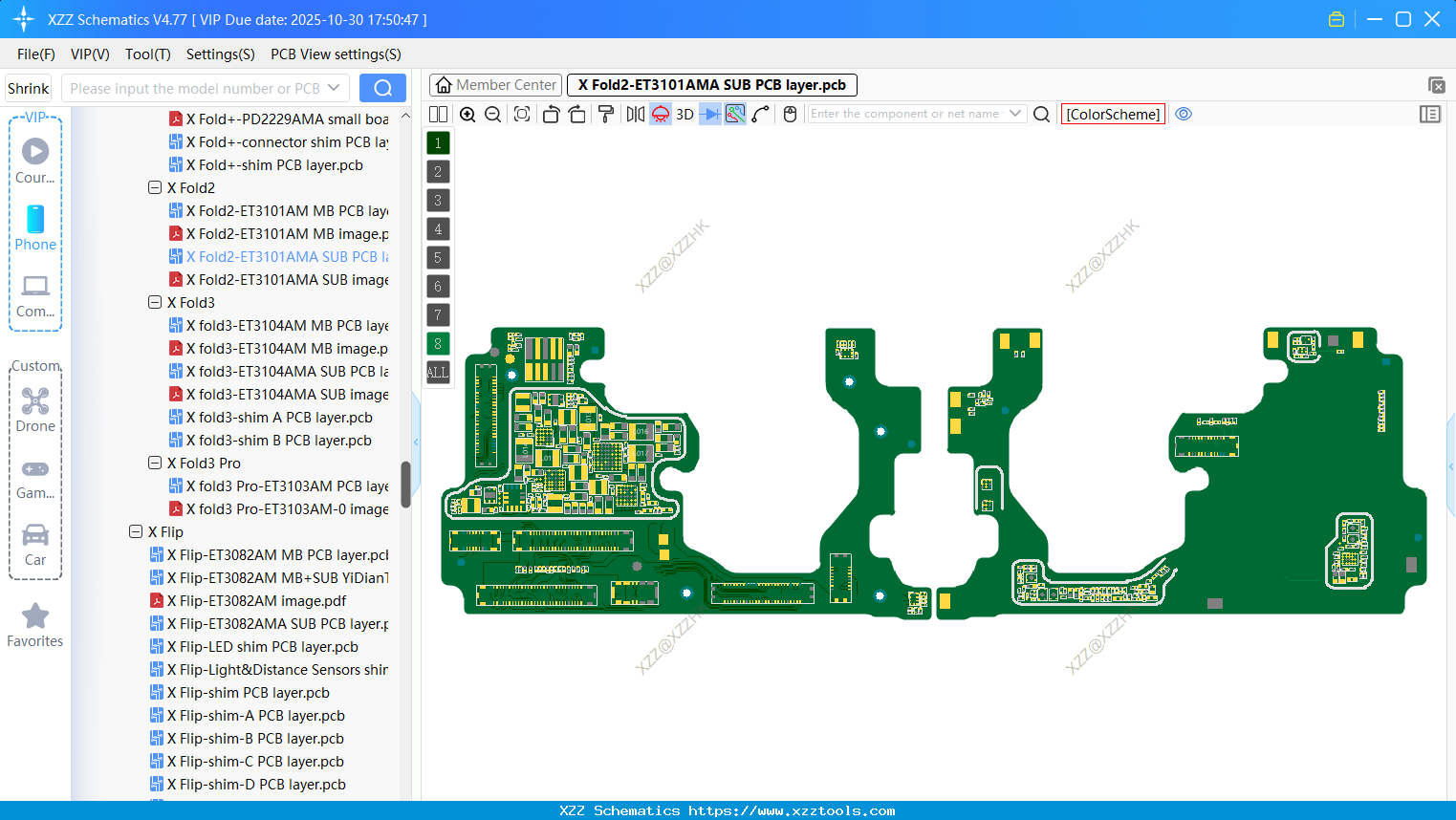Collapse the X Fold2 tree section
This screenshot has width=1456, height=820.
[154, 187]
